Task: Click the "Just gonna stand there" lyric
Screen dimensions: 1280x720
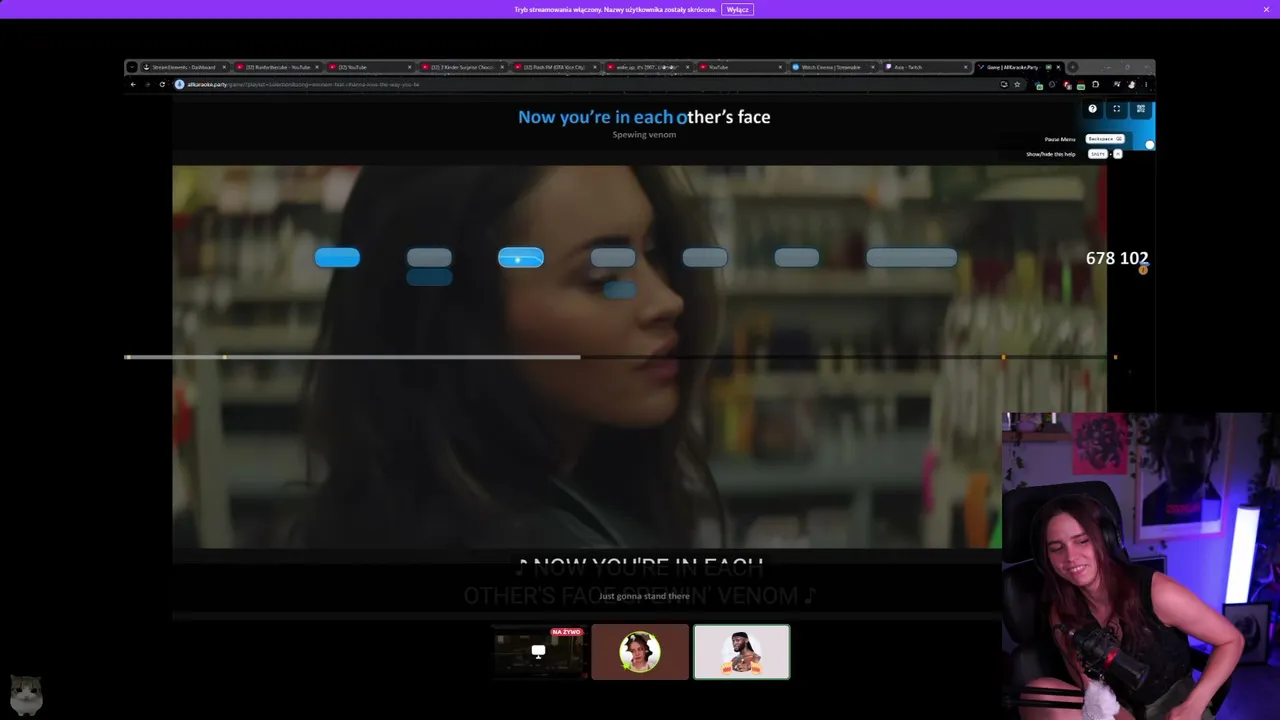Action: click(644, 596)
